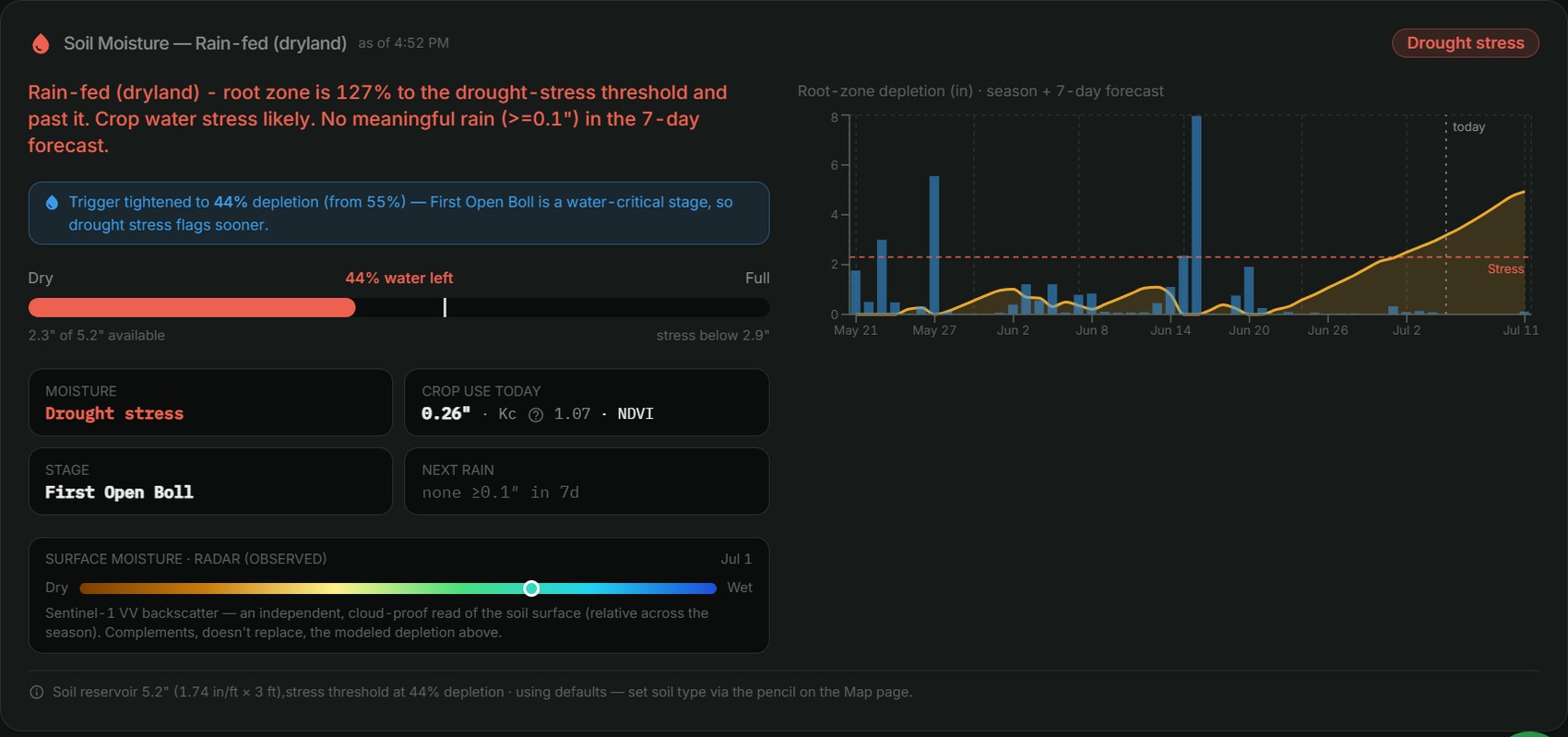Screen dimensions: 1568x737
Task: Click the NEXT RAIN card
Action: pos(587,481)
